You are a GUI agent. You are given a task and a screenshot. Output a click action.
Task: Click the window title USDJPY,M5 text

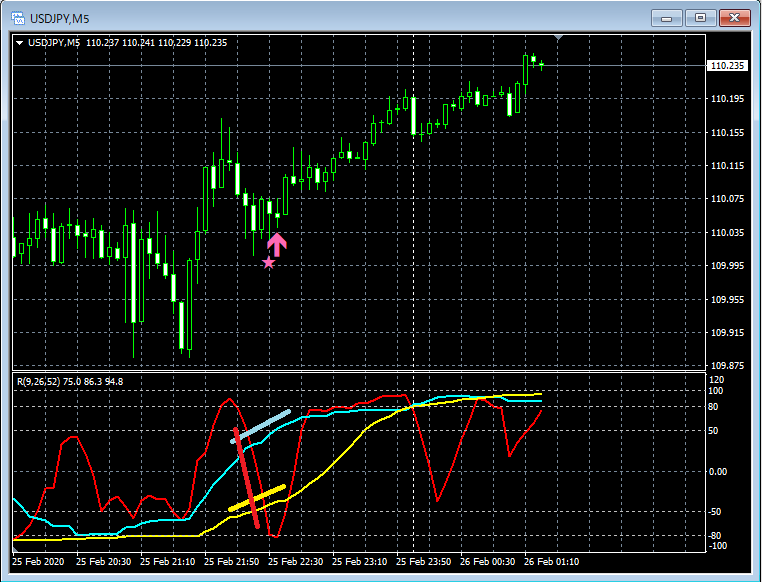click(x=59, y=19)
